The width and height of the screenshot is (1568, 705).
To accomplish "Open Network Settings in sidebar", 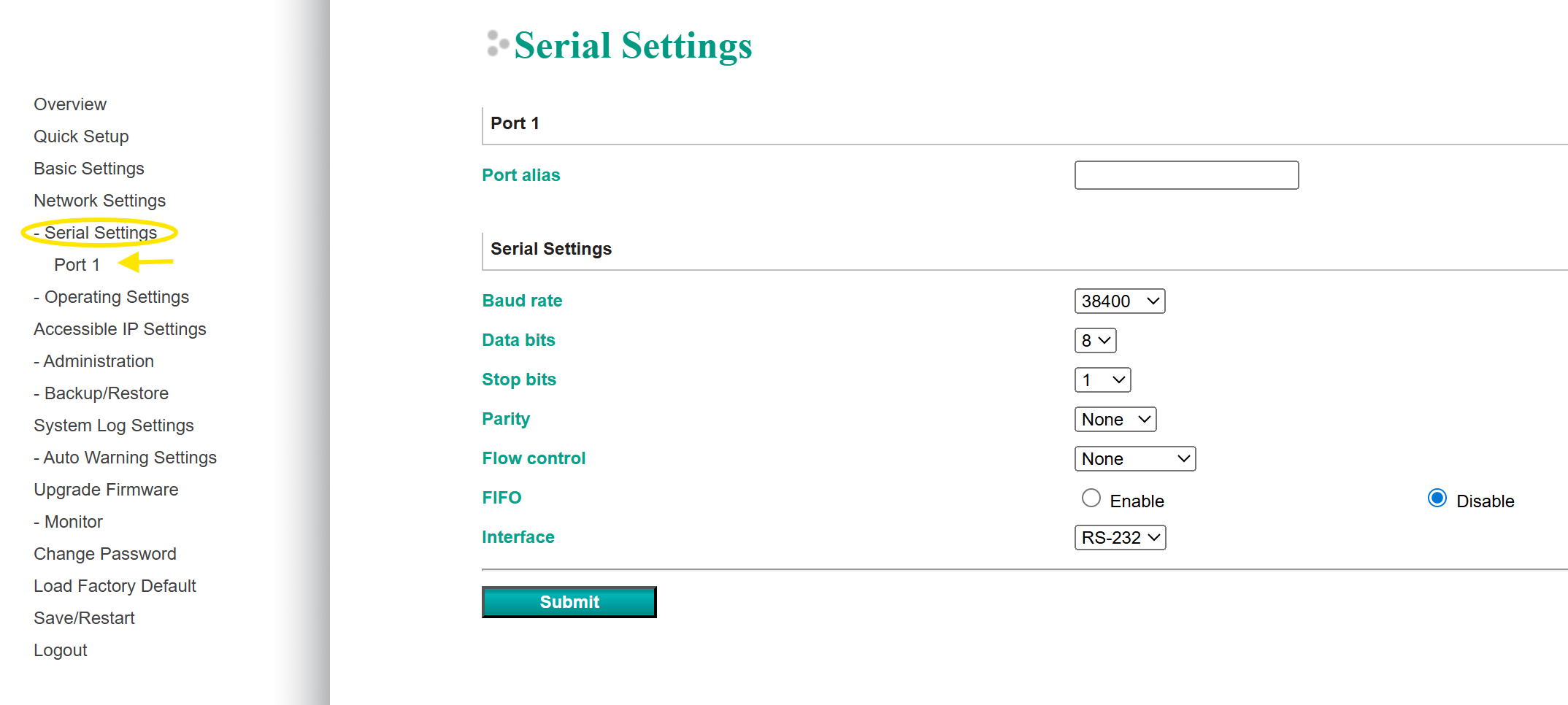I will (x=99, y=201).
